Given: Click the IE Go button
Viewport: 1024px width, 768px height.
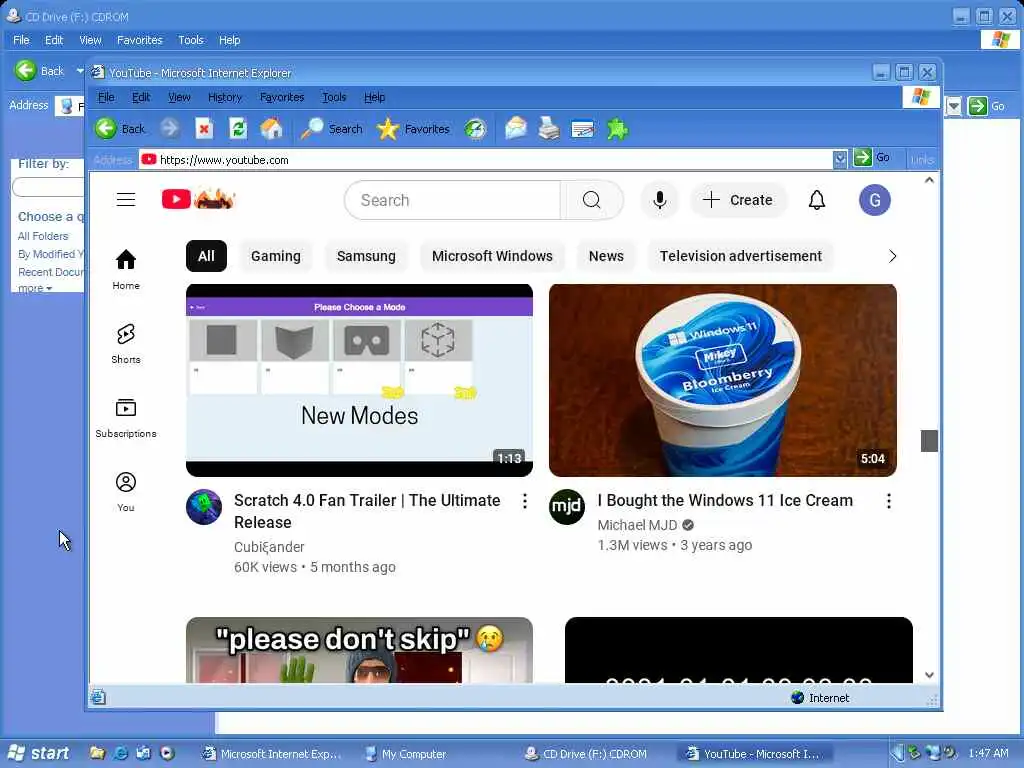Looking at the screenshot, I should 872,157.
